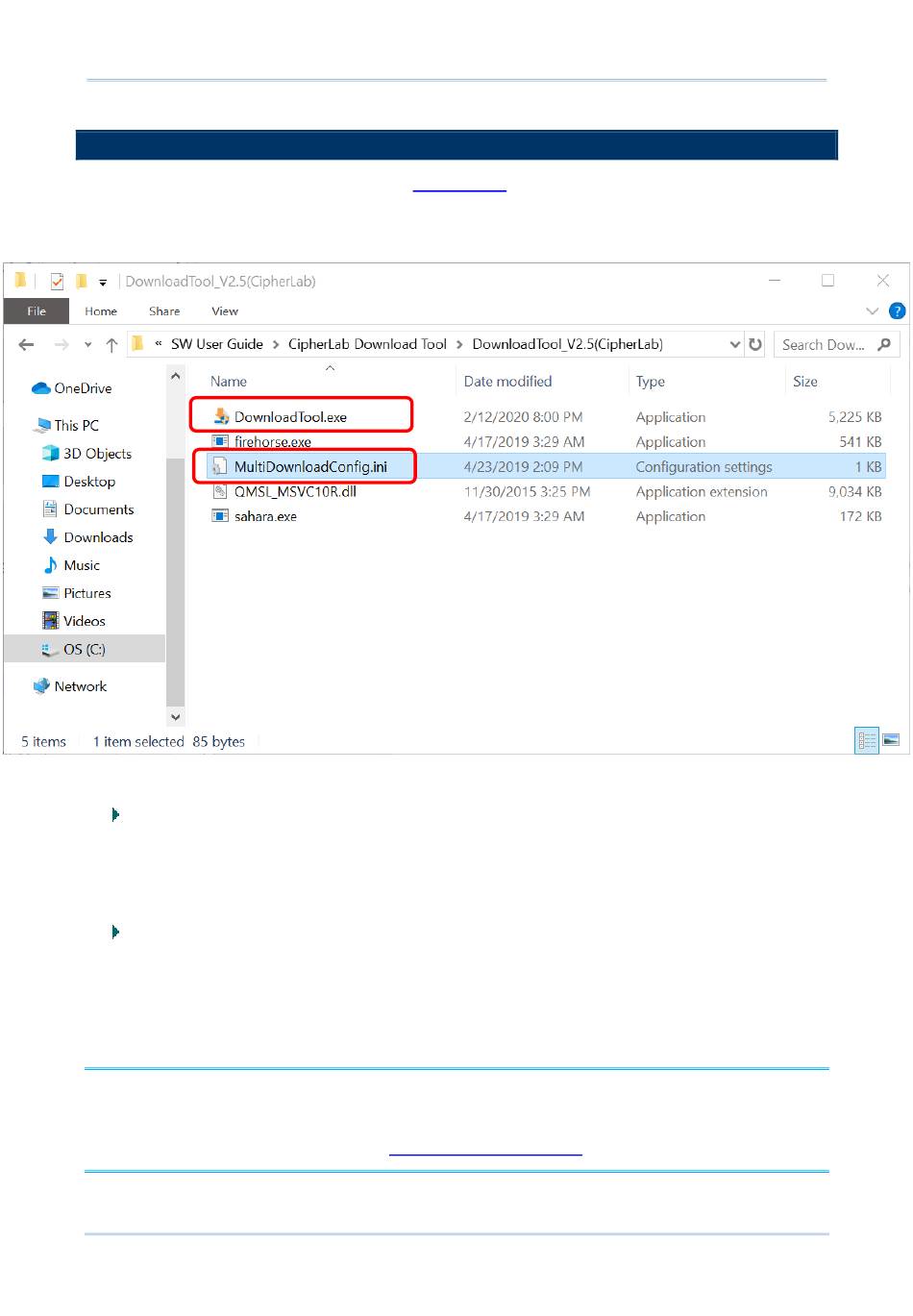The width and height of the screenshot is (913, 1316).
Task: Click the Forward navigation arrow
Action: point(62,345)
